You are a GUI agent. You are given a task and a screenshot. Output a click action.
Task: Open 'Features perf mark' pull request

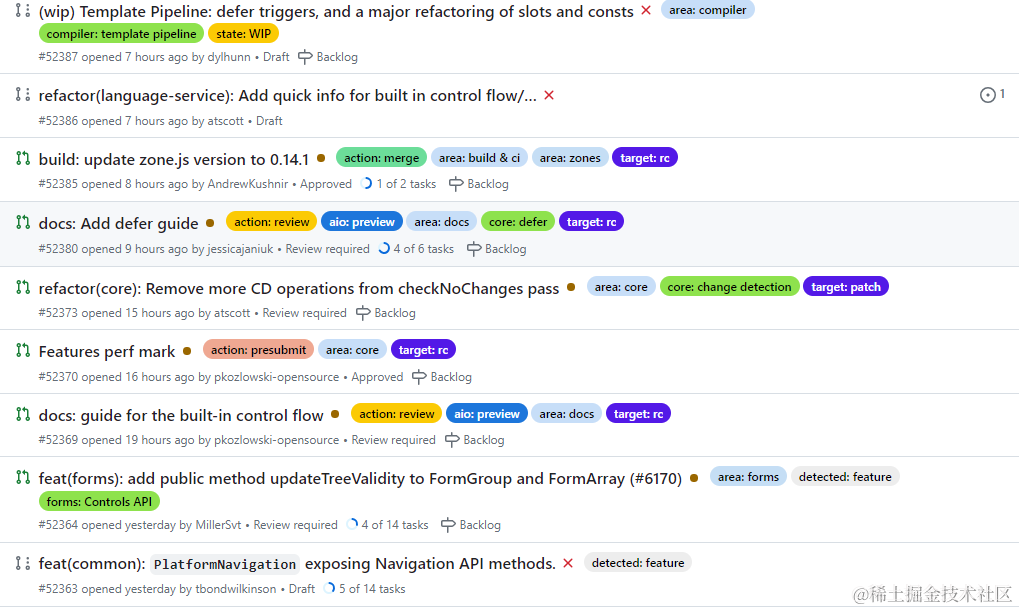tap(107, 352)
